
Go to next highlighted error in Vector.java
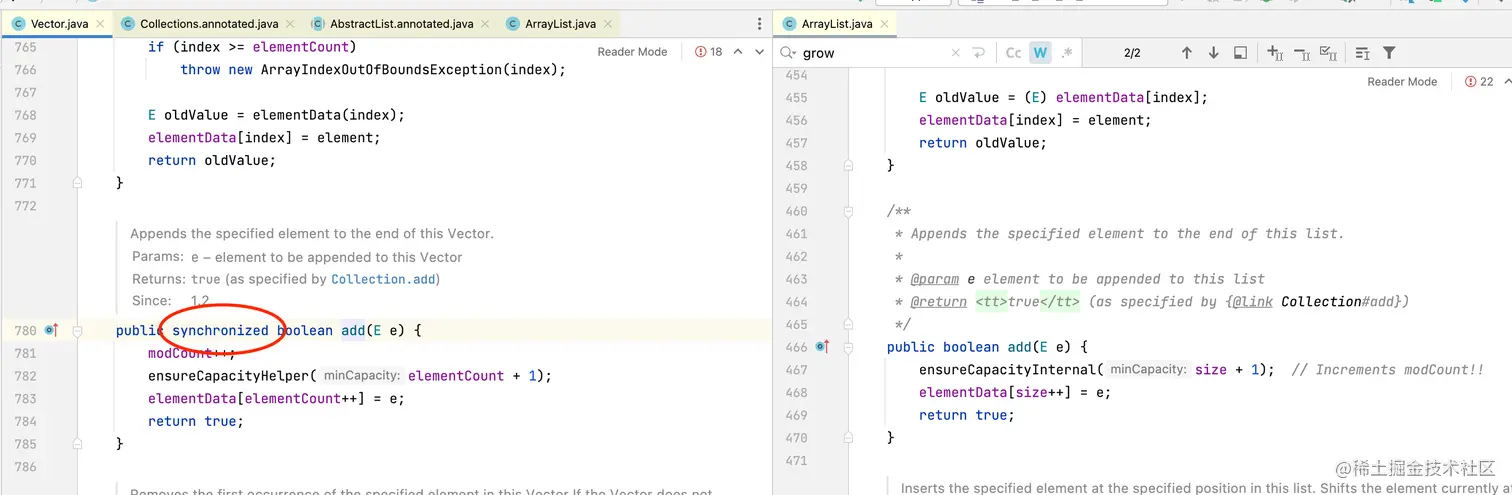[x=758, y=52]
